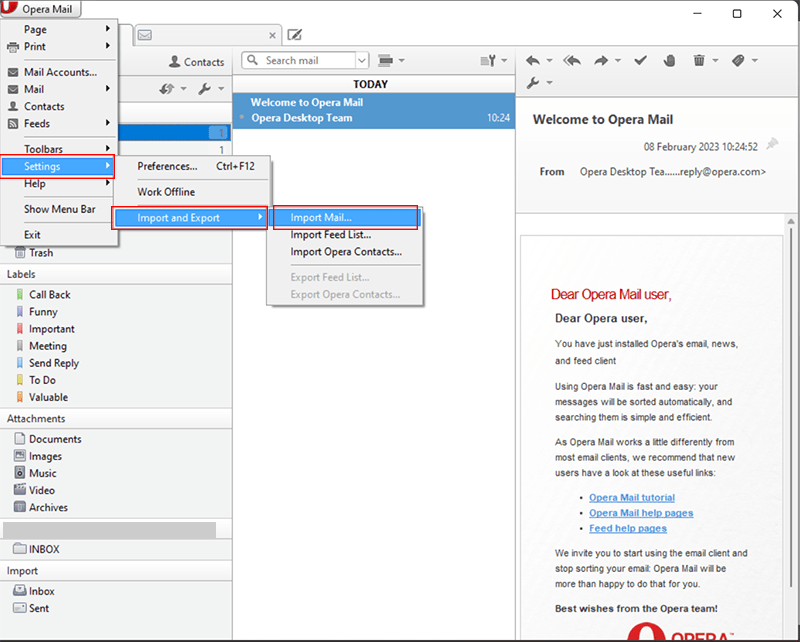Mark the message read with the checkmark icon
The width and height of the screenshot is (800, 642).
[x=640, y=60]
